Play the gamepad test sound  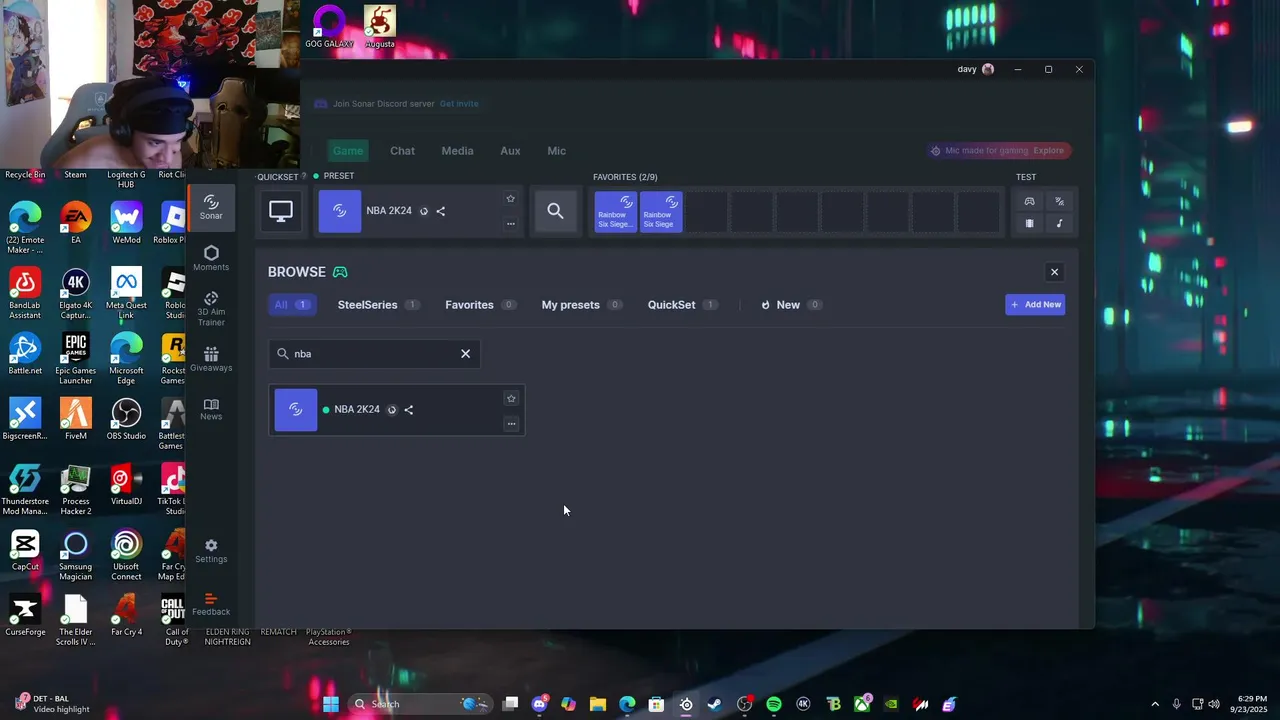point(1029,201)
